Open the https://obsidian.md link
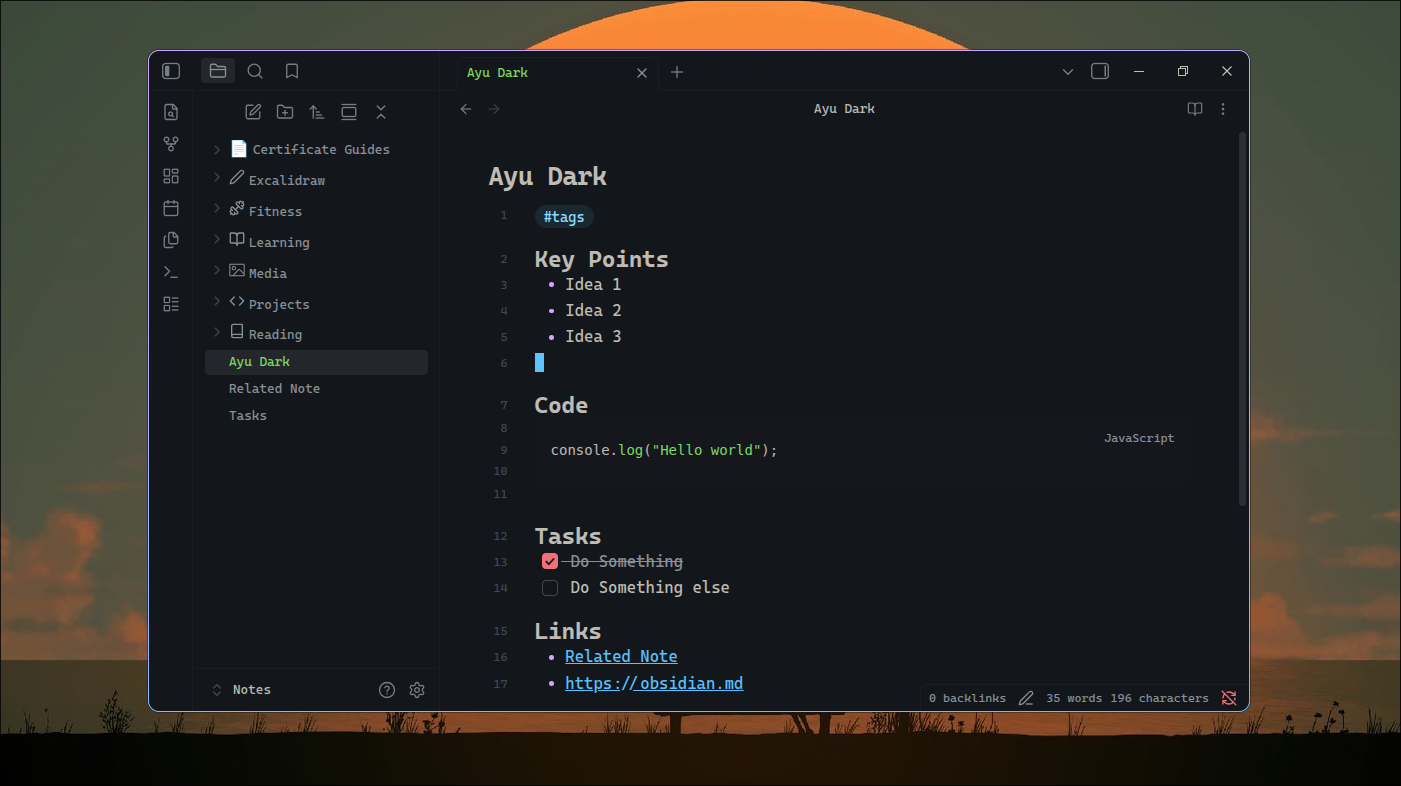1401x786 pixels. click(654, 684)
